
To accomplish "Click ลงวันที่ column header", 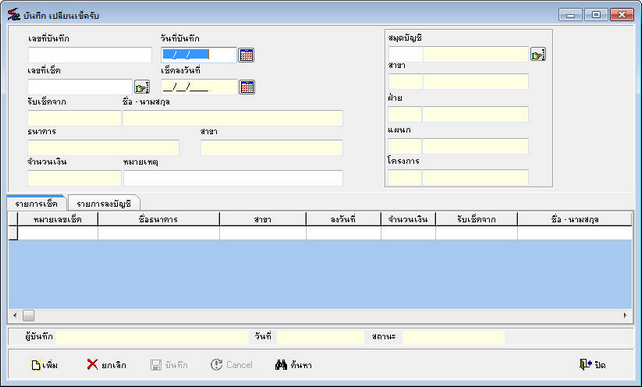I will coord(343,219).
